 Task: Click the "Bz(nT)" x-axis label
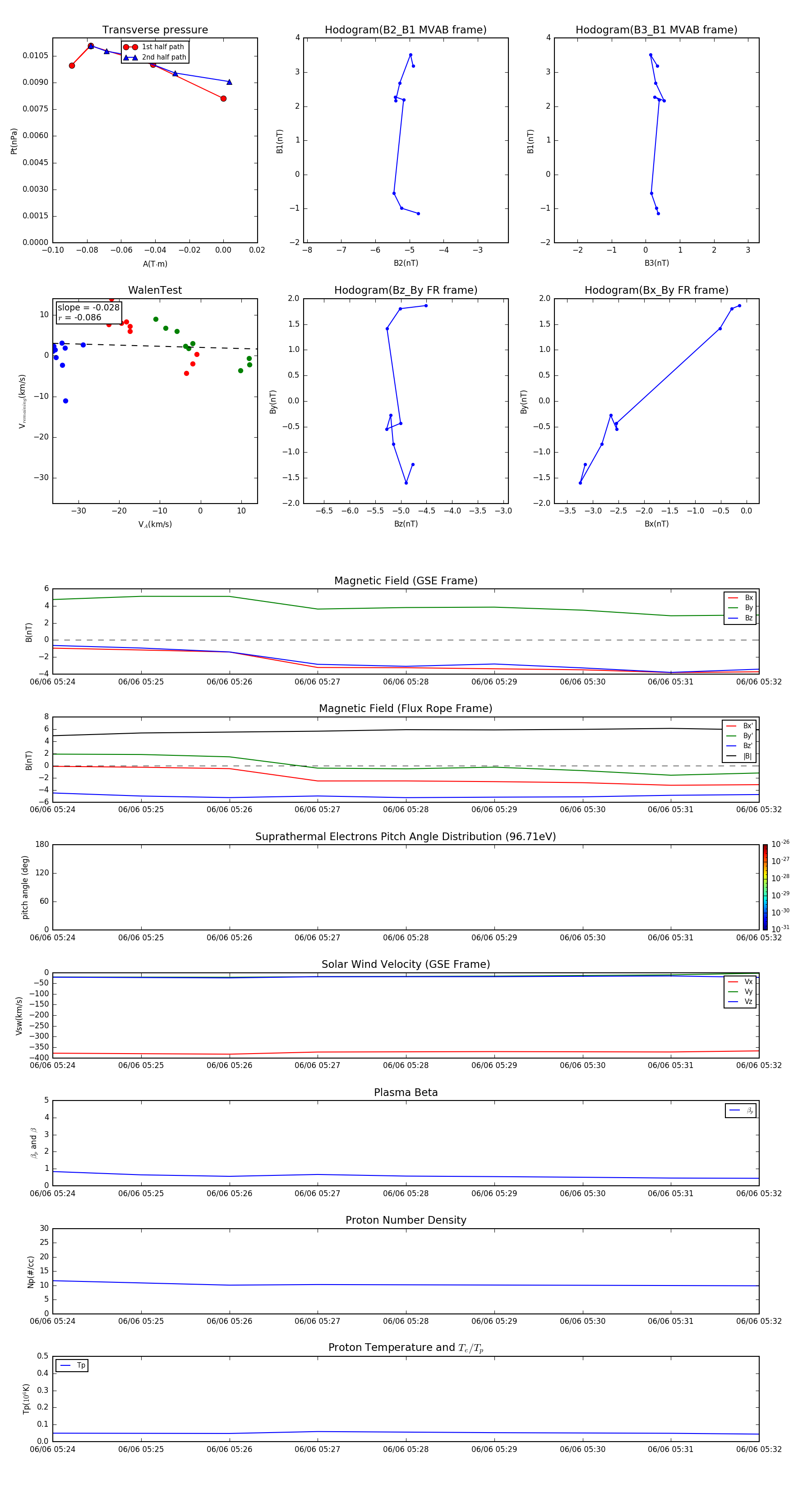(406, 524)
